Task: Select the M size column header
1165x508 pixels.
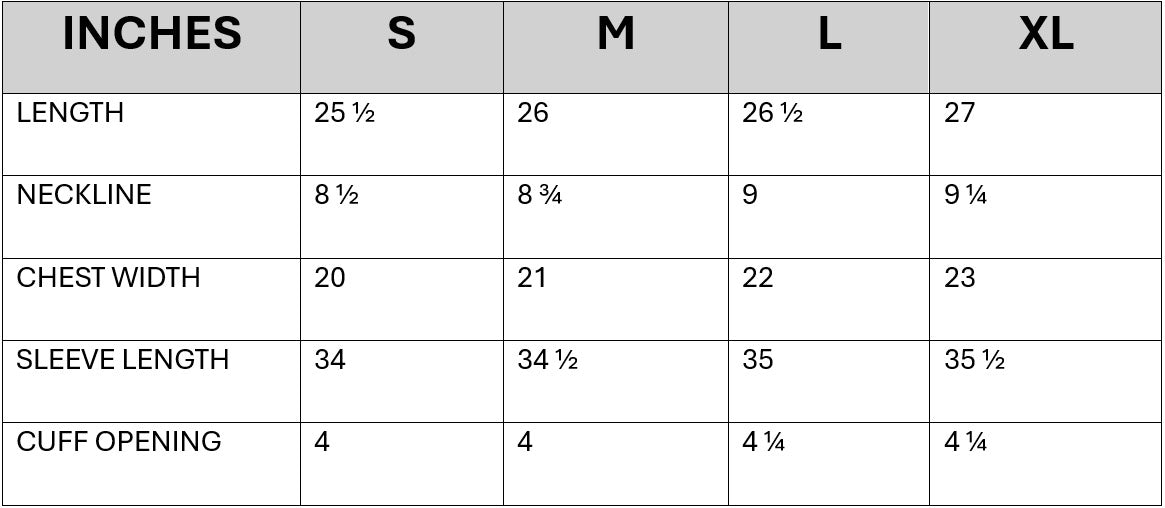Action: point(616,36)
